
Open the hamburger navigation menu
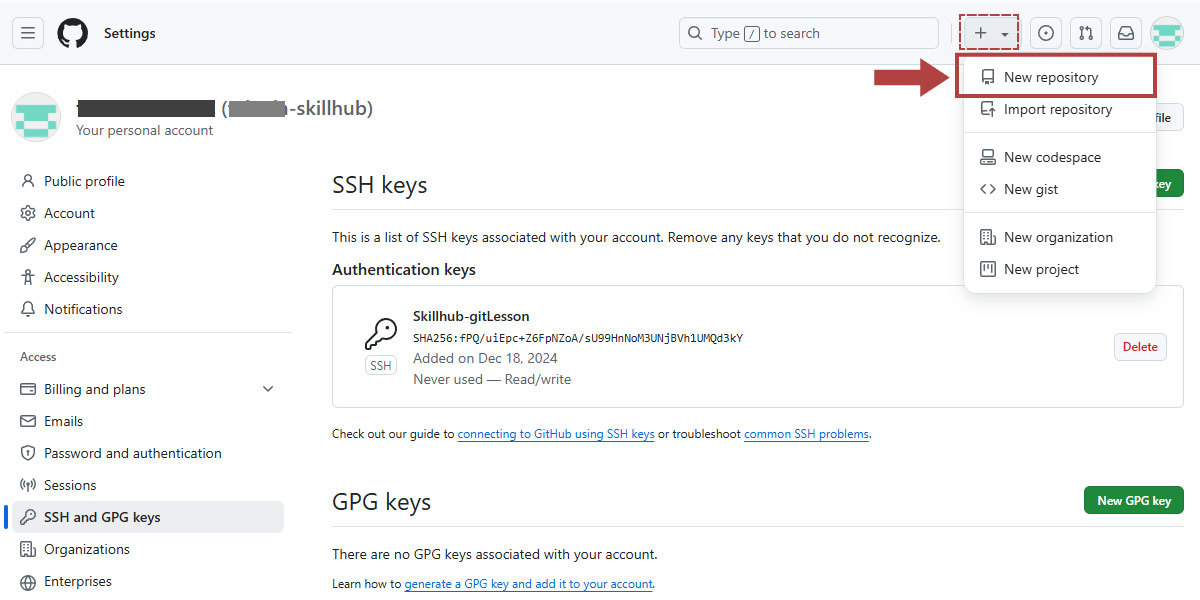[28, 33]
